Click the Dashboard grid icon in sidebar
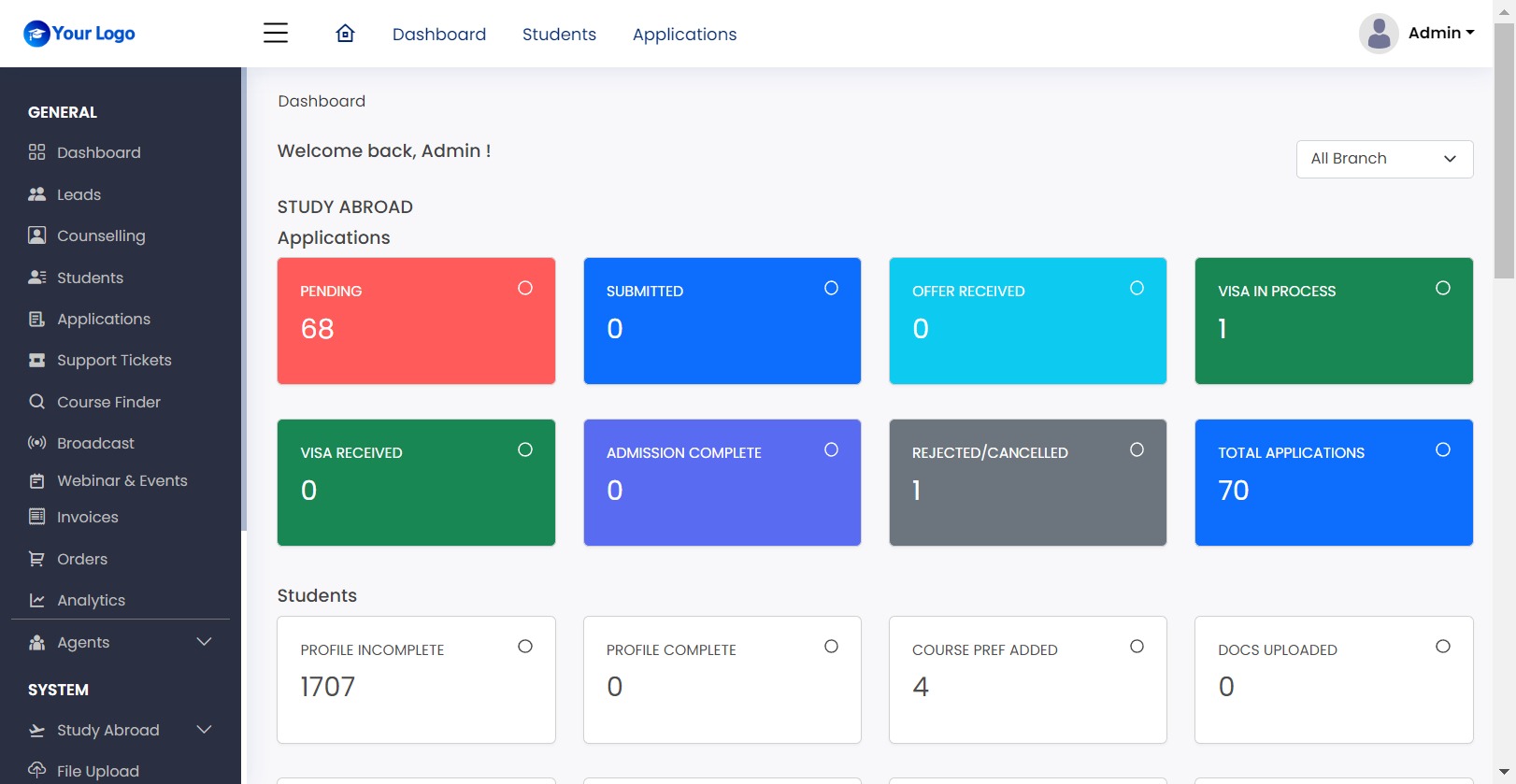The width and height of the screenshot is (1516, 784). (36, 152)
